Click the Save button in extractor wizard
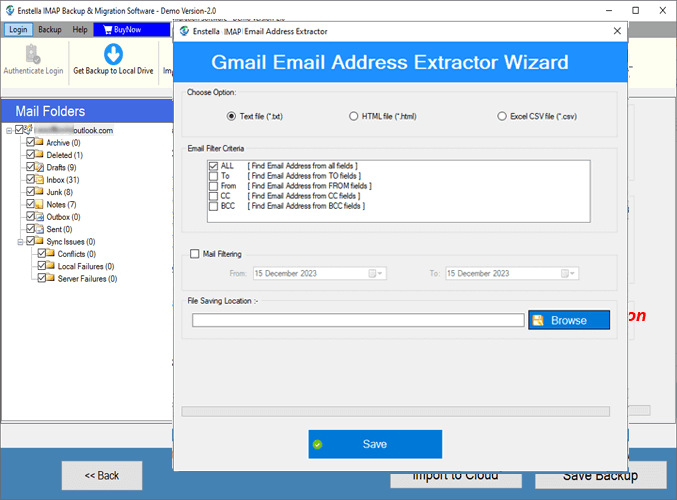The width and height of the screenshot is (677, 500). [375, 444]
